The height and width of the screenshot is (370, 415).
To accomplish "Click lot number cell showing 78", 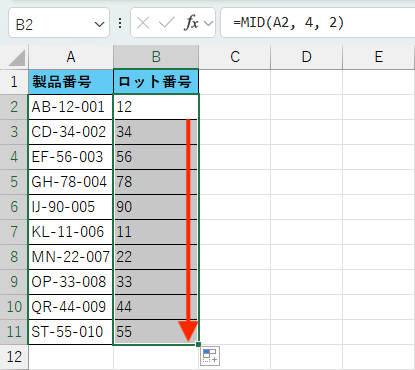I will pyautogui.click(x=156, y=182).
